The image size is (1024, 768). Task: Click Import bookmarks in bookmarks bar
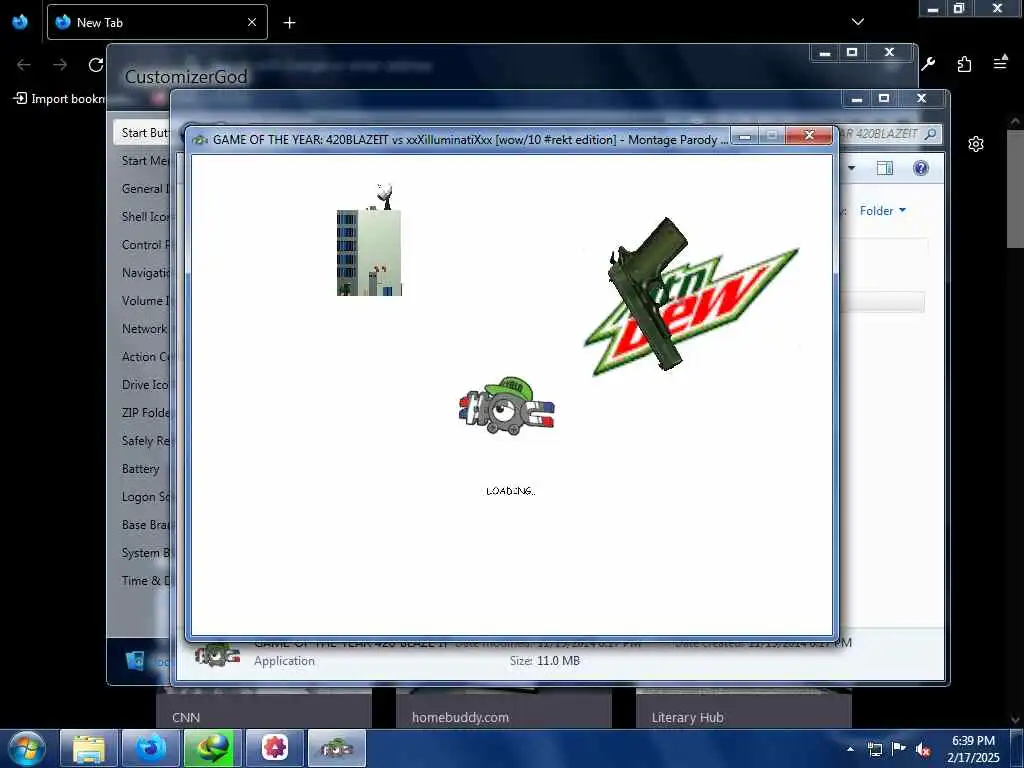[x=59, y=99]
